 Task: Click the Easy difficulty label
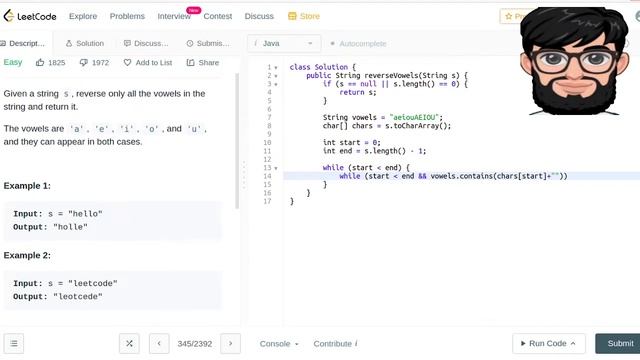point(13,62)
